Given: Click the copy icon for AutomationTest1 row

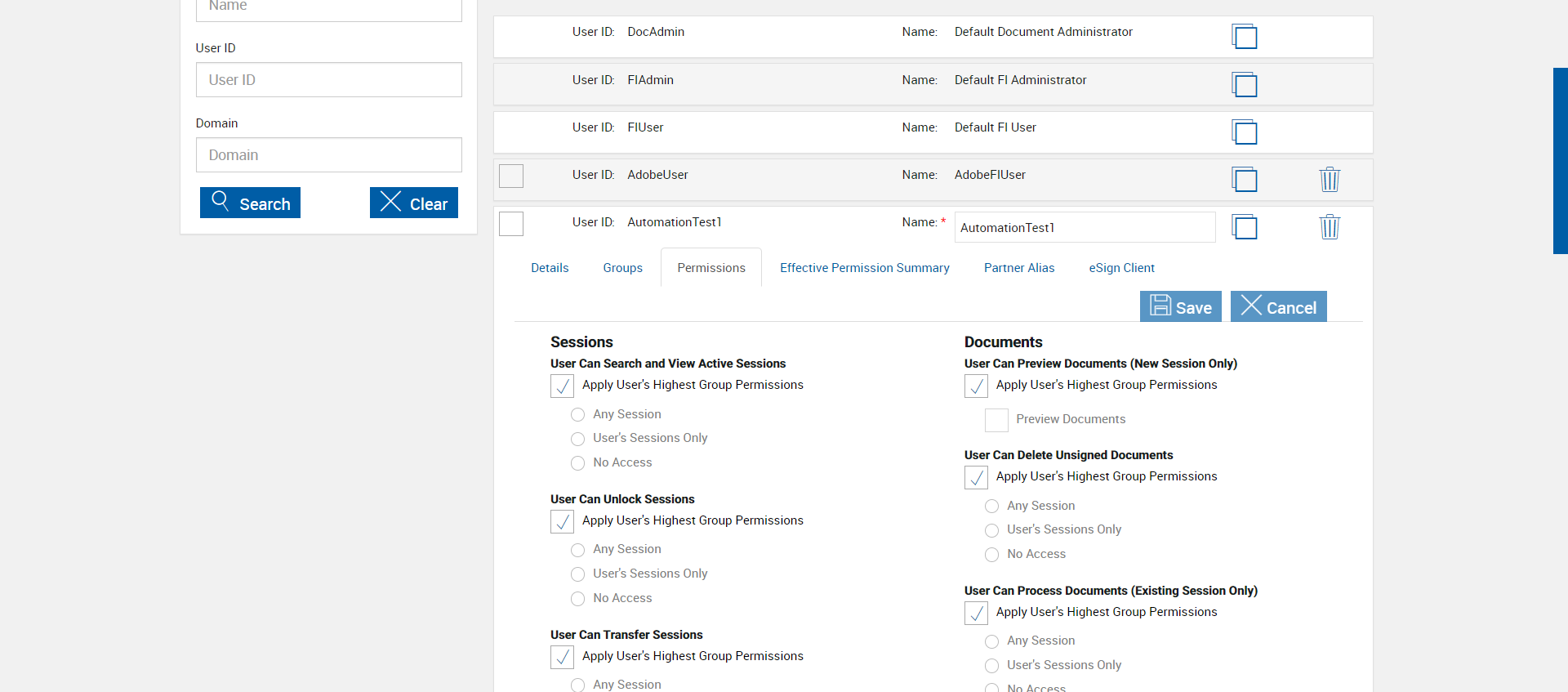Looking at the screenshot, I should coord(1244,226).
